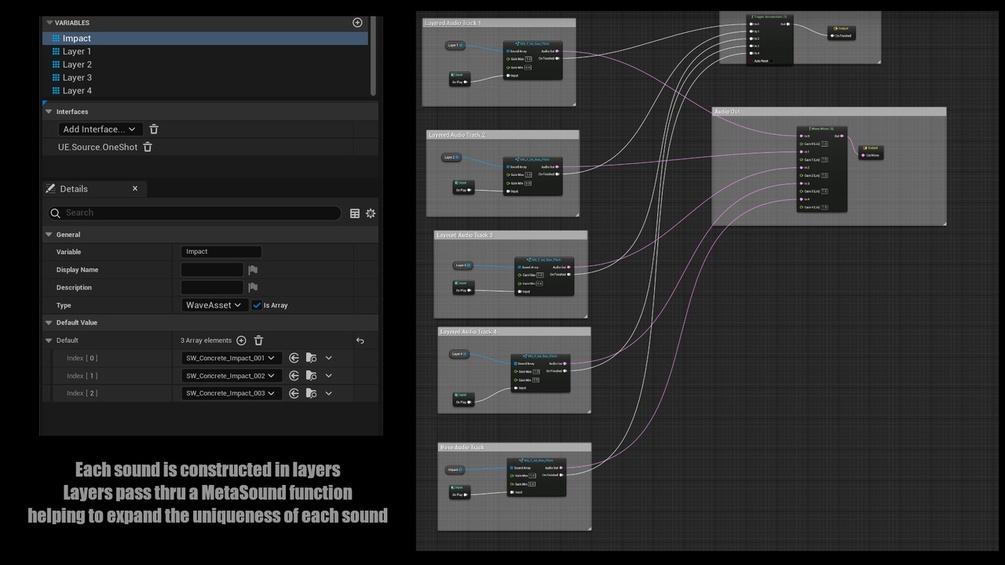Reset Default value to default
1005x565 pixels.
tap(360, 341)
